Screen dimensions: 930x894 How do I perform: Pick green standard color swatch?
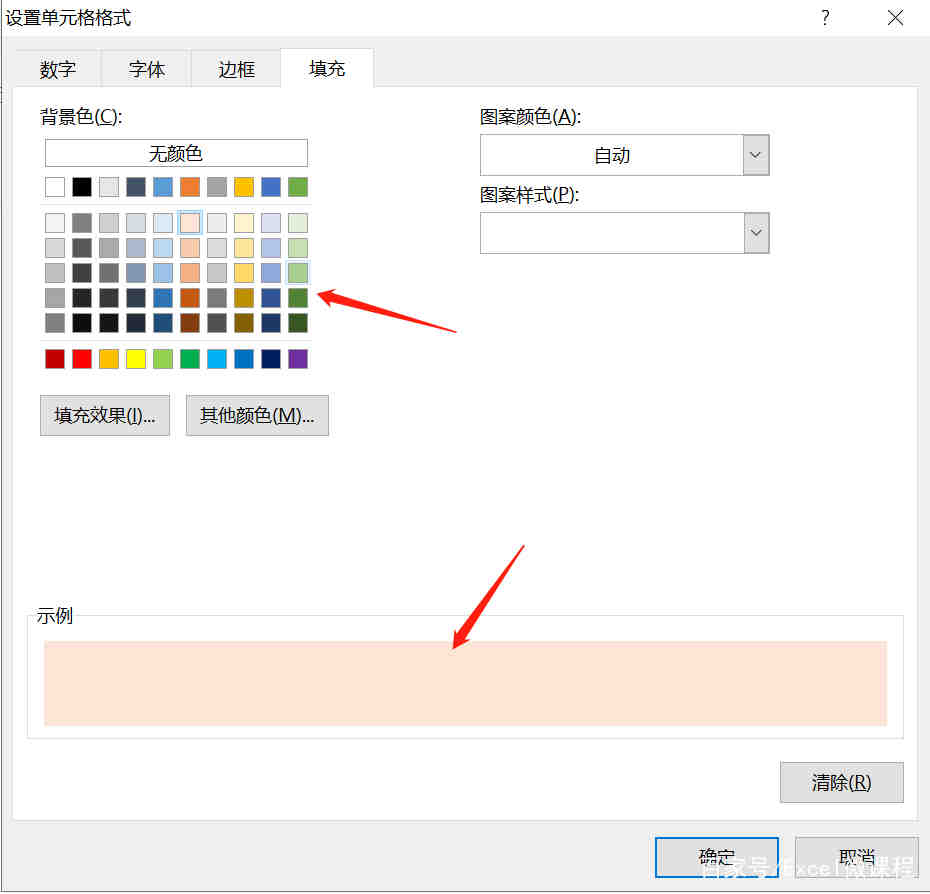(x=190, y=359)
